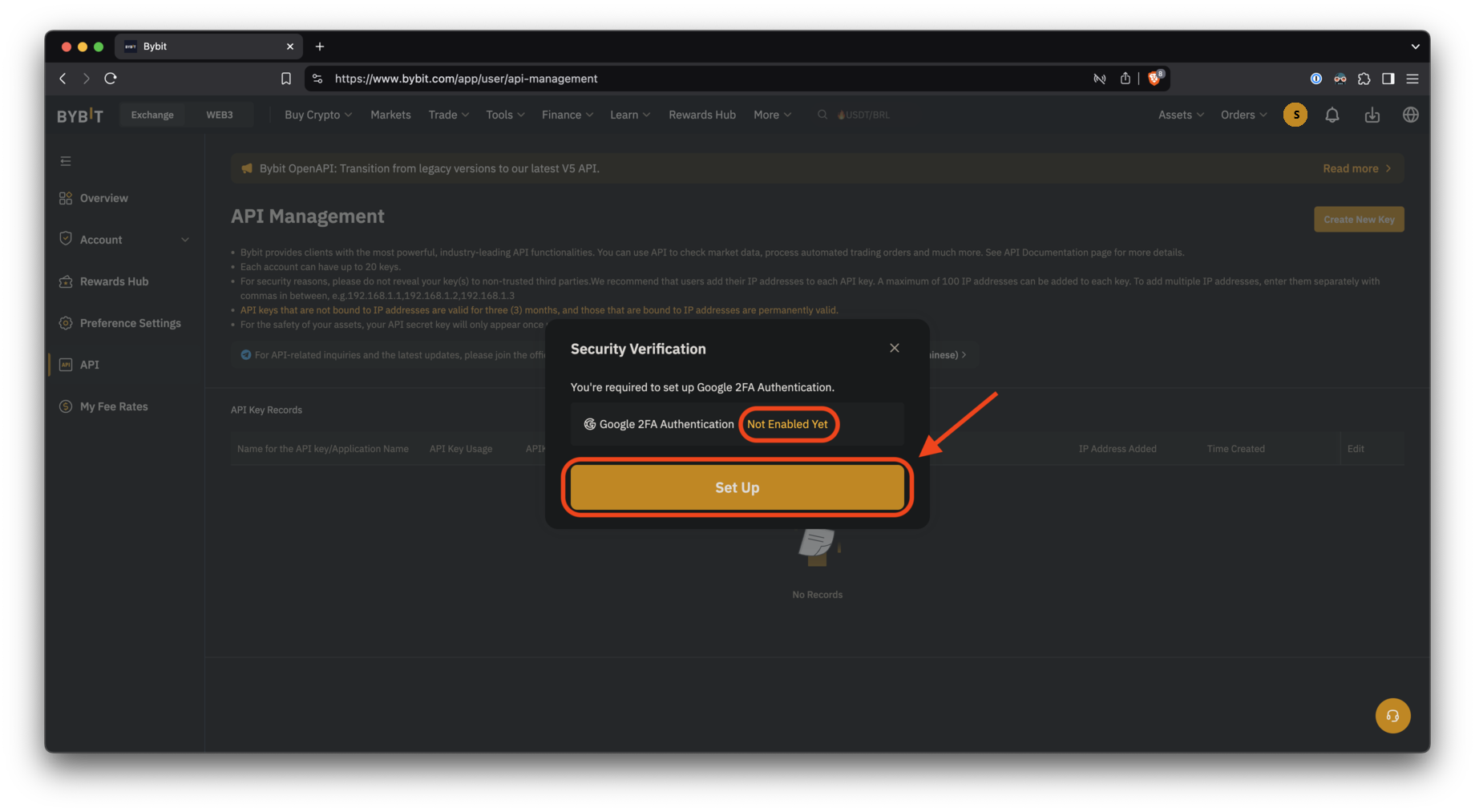Screen dimensions: 1475x812
Task: Click the download app icon
Action: pos(1372,115)
